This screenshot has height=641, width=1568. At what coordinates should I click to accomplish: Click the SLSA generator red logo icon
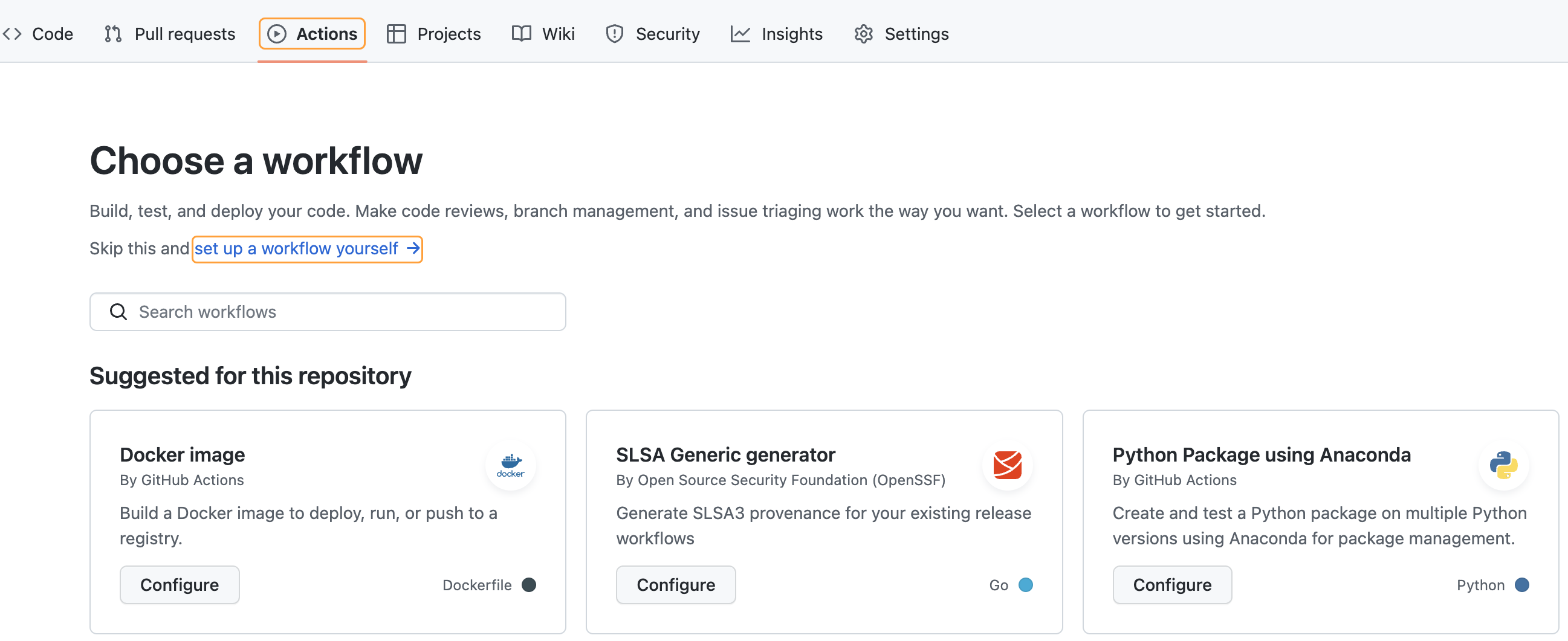coord(1007,465)
